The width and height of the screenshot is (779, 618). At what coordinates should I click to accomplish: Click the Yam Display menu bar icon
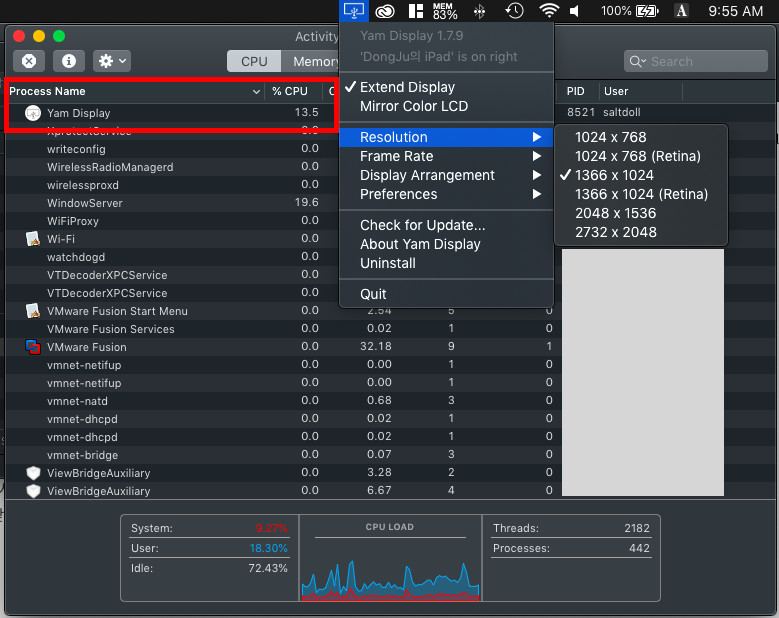[354, 10]
